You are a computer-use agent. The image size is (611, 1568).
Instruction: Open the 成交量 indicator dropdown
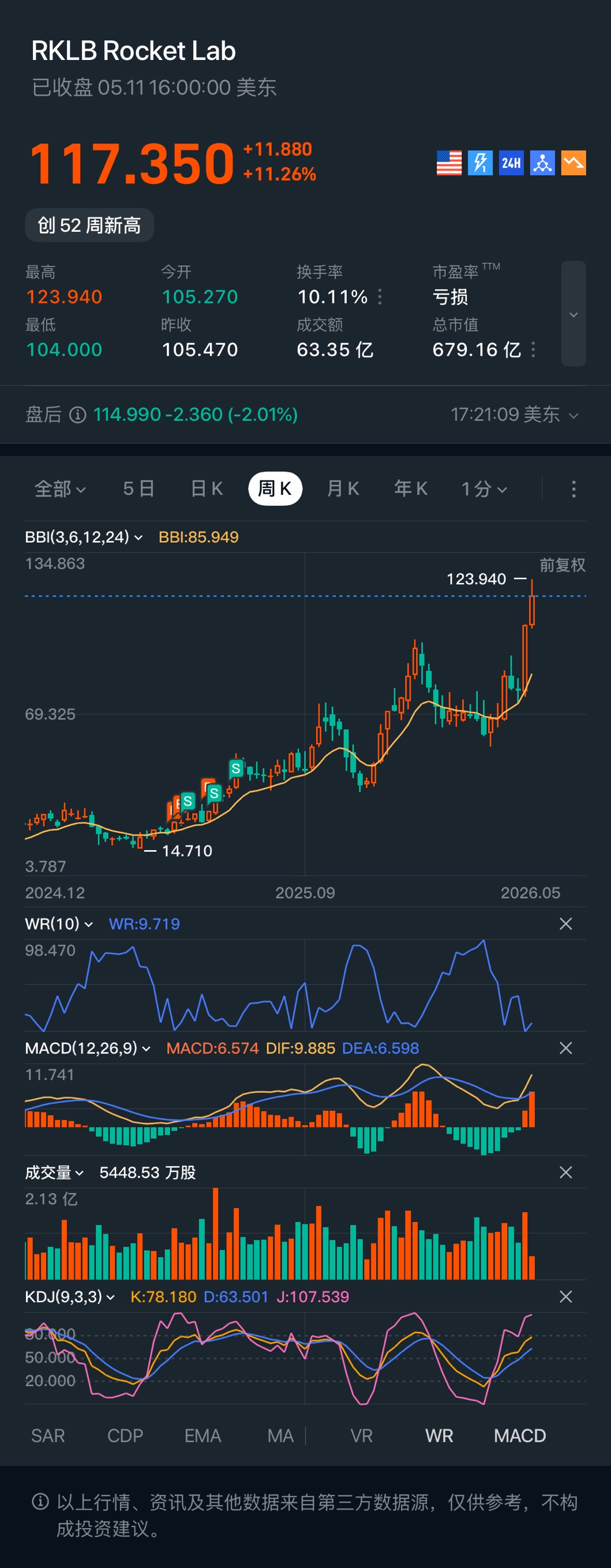[54, 1172]
